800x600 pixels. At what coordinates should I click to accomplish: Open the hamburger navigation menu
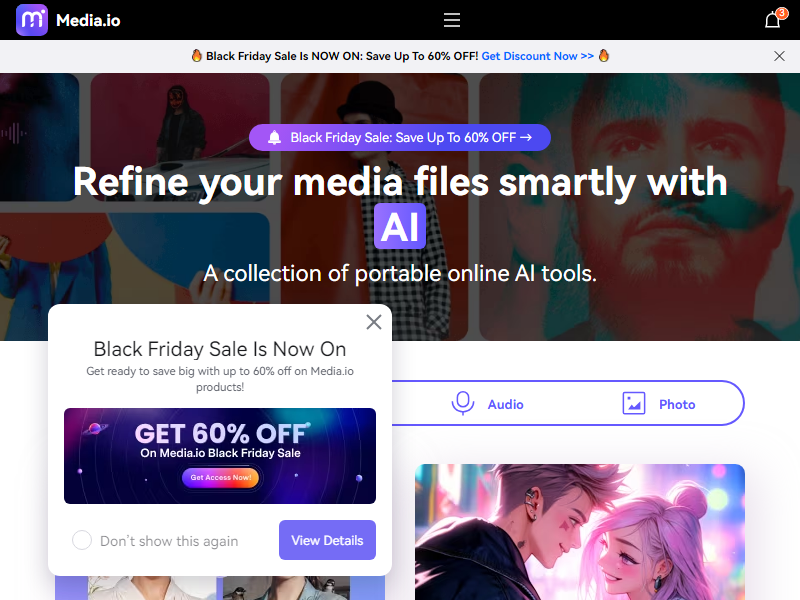[x=452, y=20]
